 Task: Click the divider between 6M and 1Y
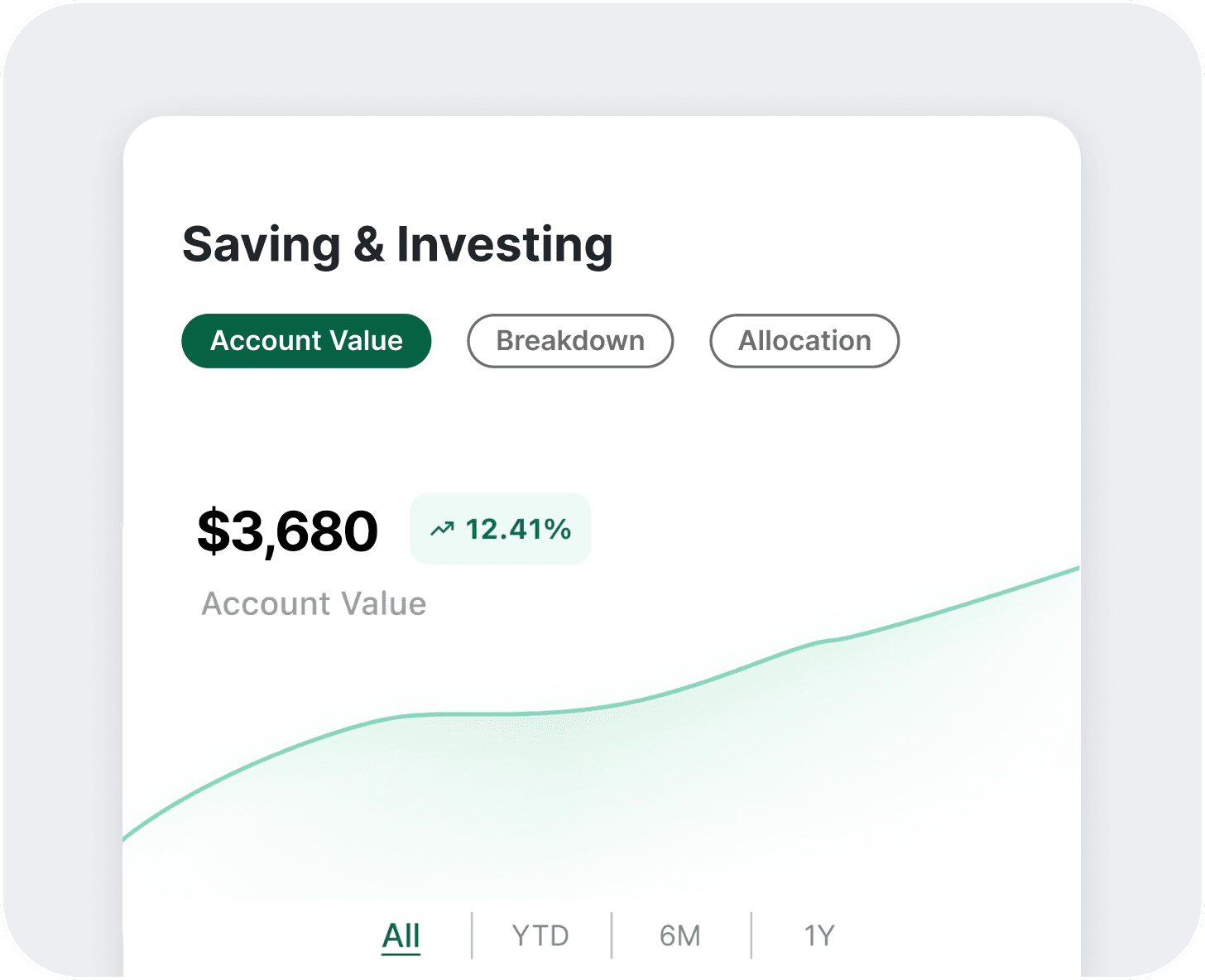click(751, 935)
